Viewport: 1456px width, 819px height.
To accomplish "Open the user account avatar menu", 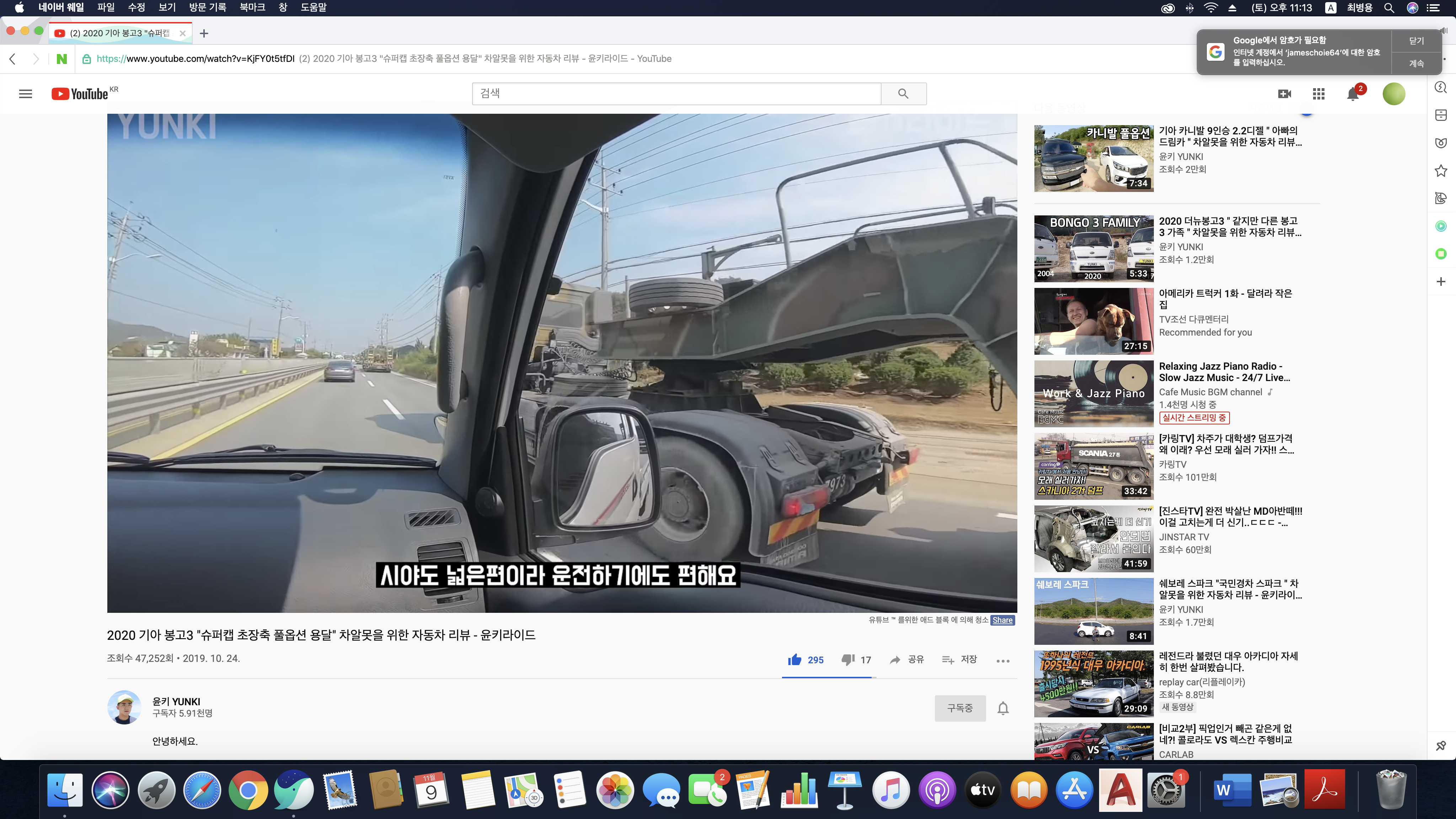I will click(x=1393, y=94).
